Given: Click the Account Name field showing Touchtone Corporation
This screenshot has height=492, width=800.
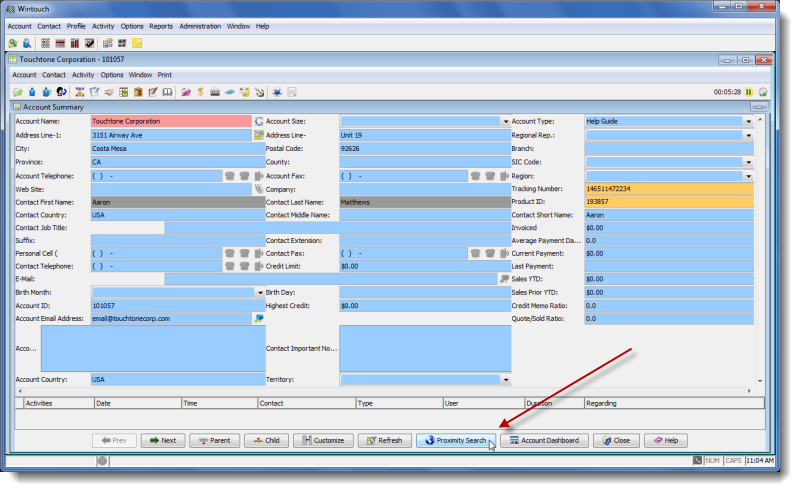Looking at the screenshot, I should tap(171, 121).
